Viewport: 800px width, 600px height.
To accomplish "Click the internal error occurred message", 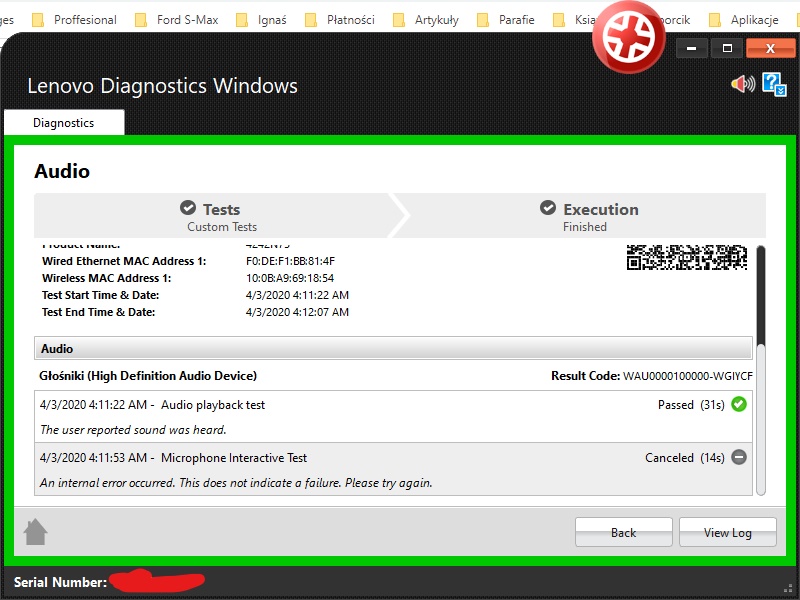I will 236,483.
